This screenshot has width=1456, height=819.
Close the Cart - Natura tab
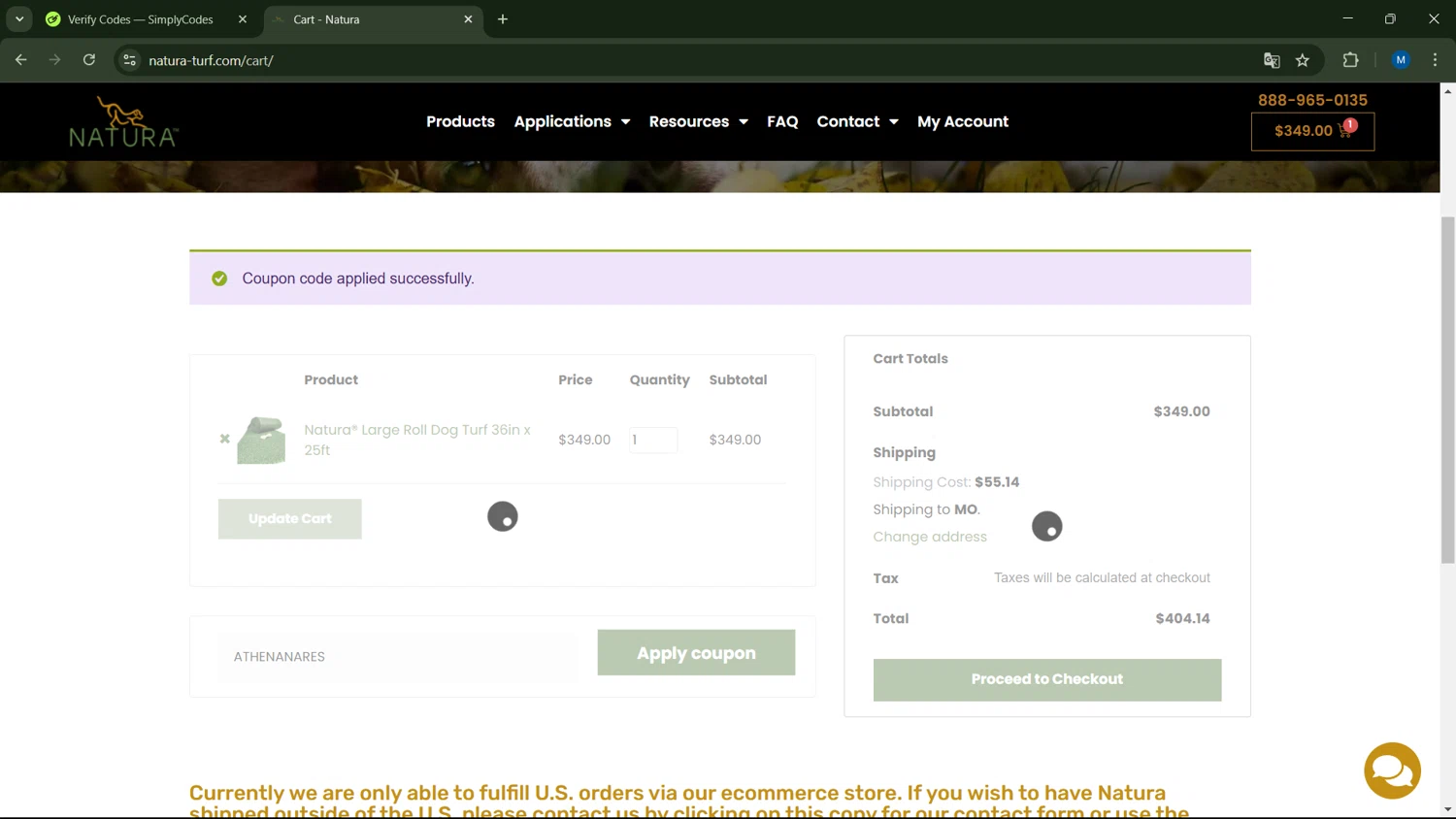click(x=468, y=19)
